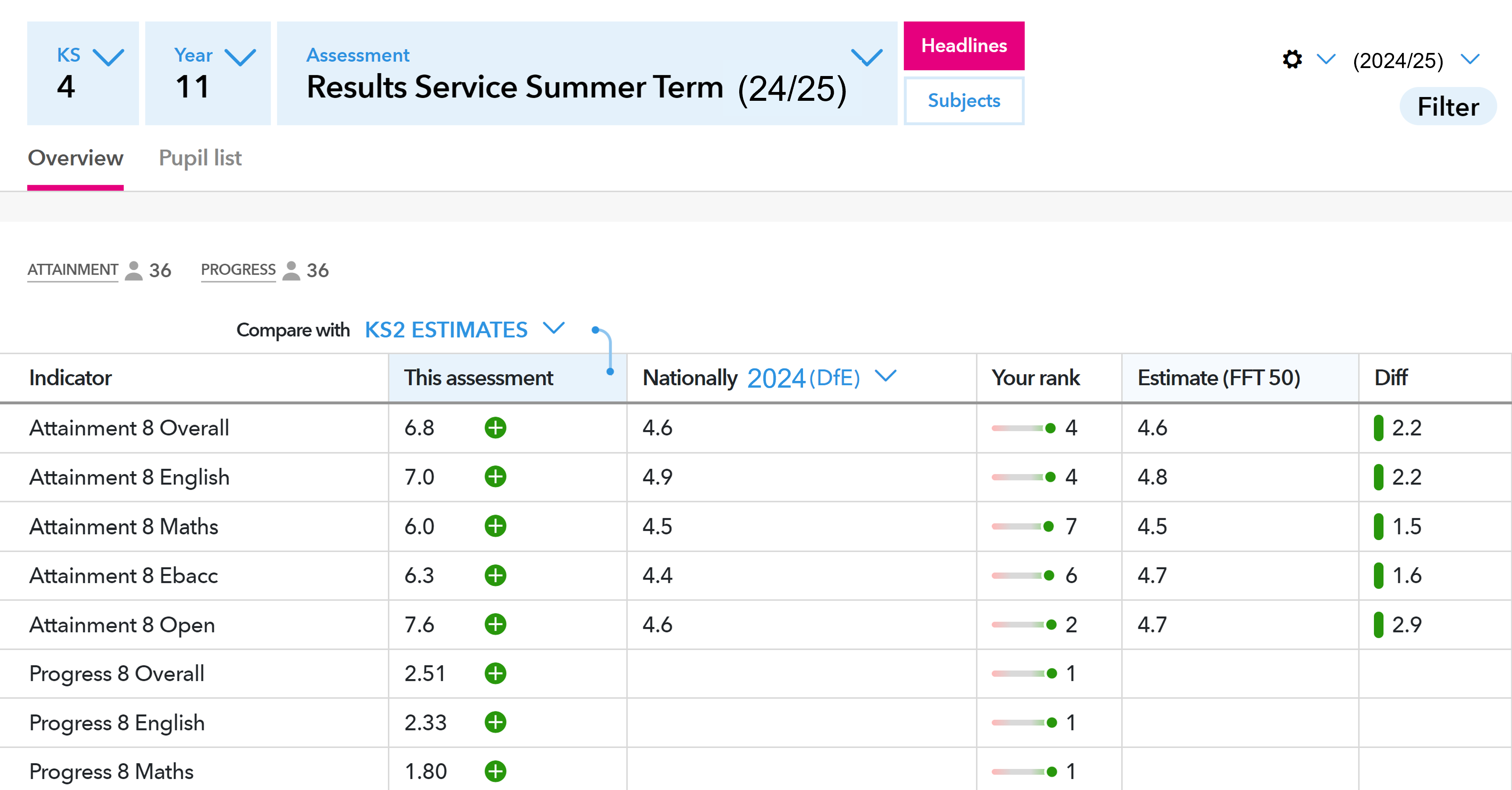This screenshot has width=1512, height=790.
Task: Expand the chevron next to settings gear
Action: click(1326, 59)
